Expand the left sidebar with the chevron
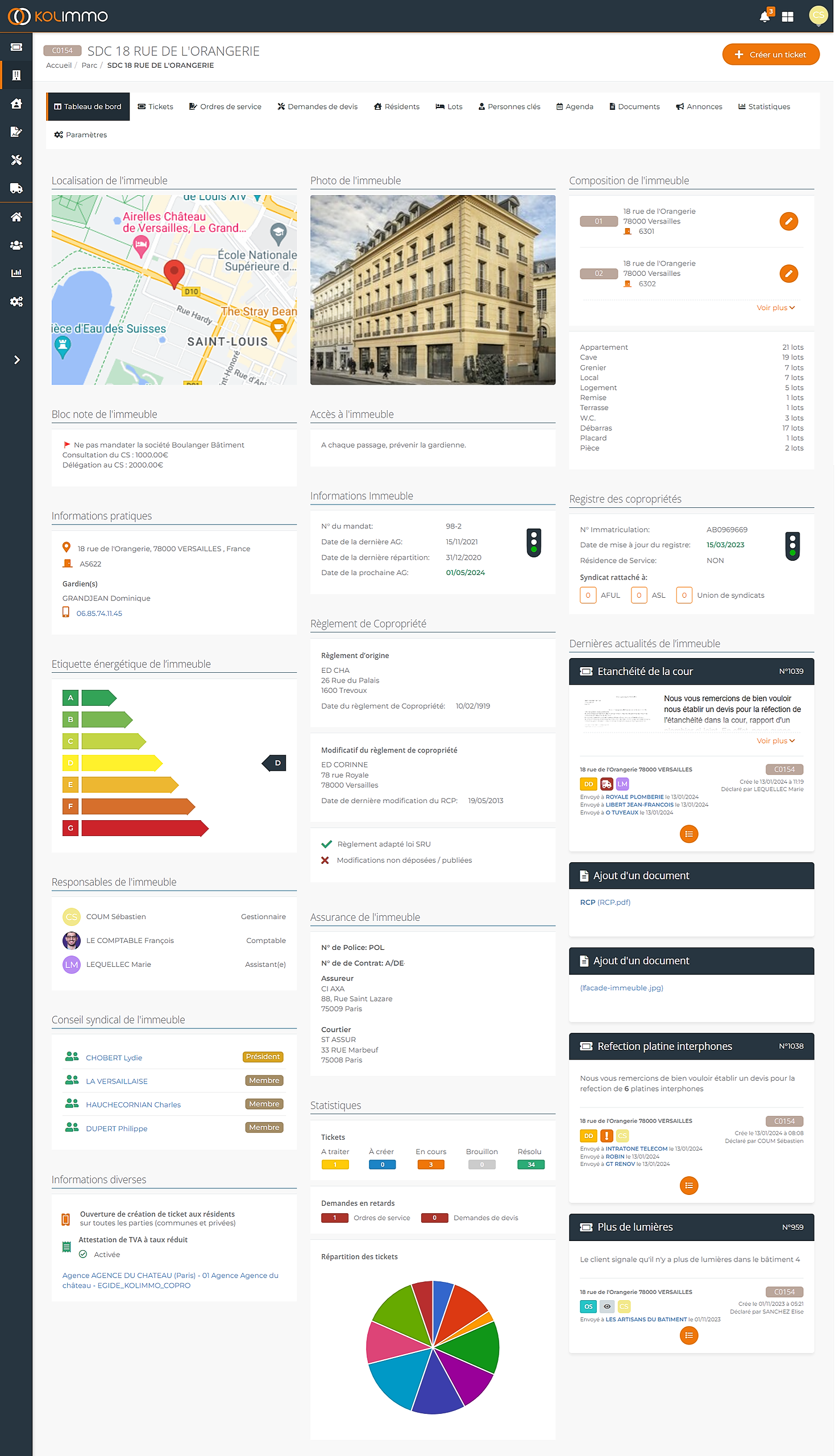835x1456 pixels. tap(16, 360)
